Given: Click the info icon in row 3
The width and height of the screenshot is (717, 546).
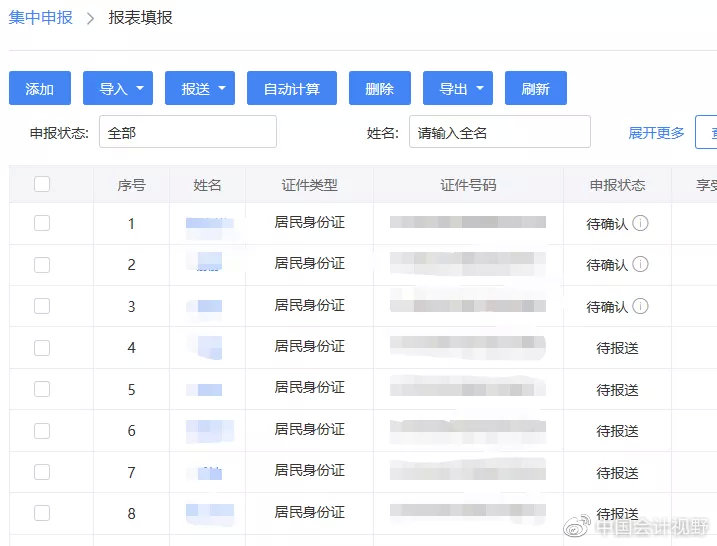Looking at the screenshot, I should (640, 306).
